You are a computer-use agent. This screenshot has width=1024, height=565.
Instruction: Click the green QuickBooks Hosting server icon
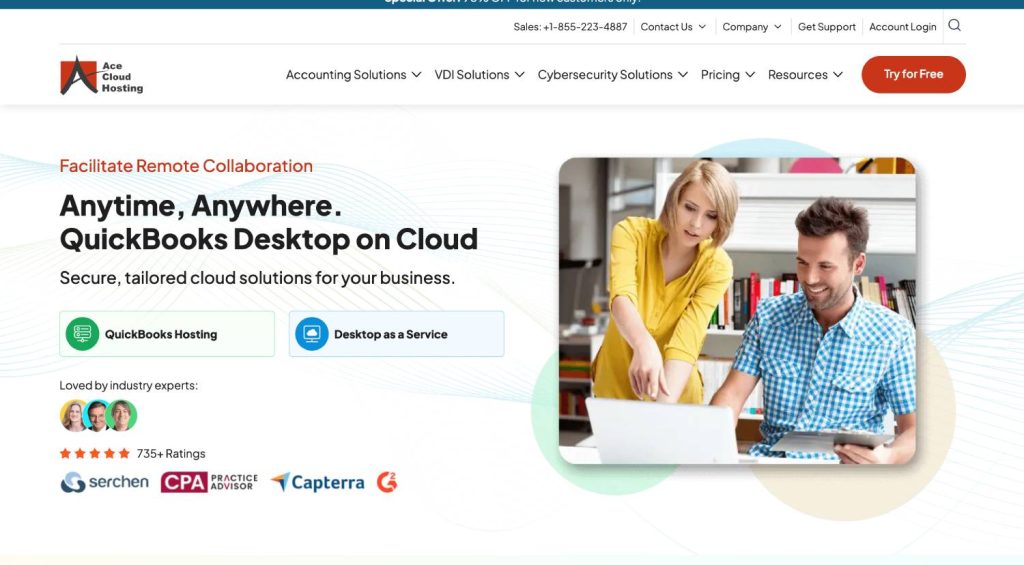coord(82,334)
